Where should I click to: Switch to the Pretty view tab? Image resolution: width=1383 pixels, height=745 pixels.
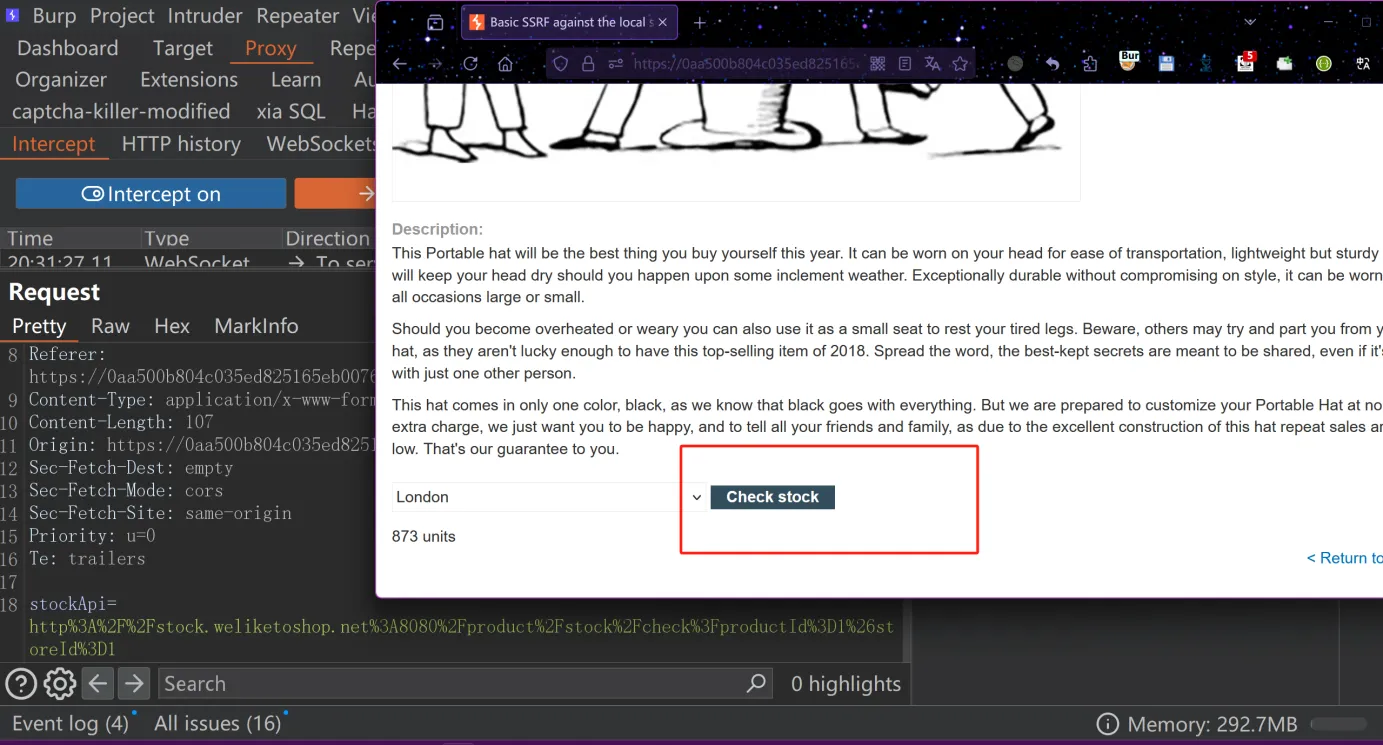point(39,326)
